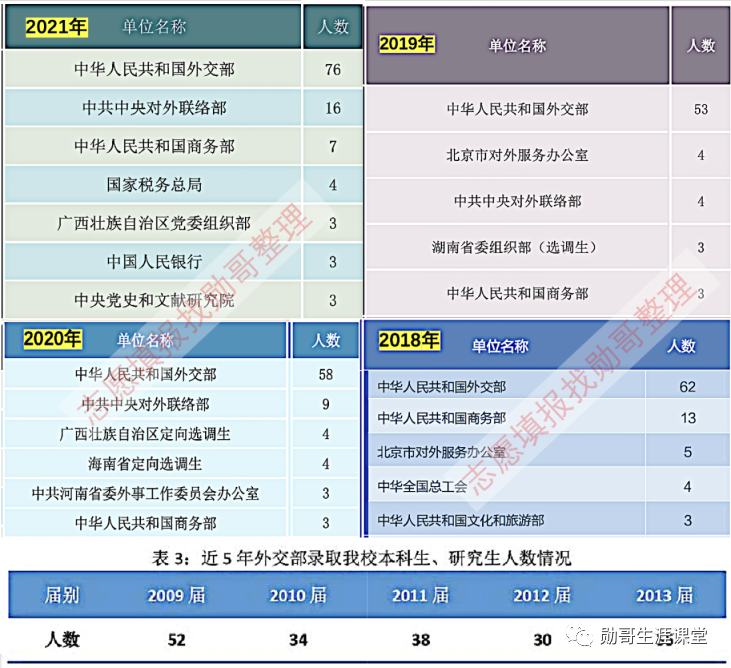Click the 届别 header in table 3
731x668 pixels.
(62, 595)
